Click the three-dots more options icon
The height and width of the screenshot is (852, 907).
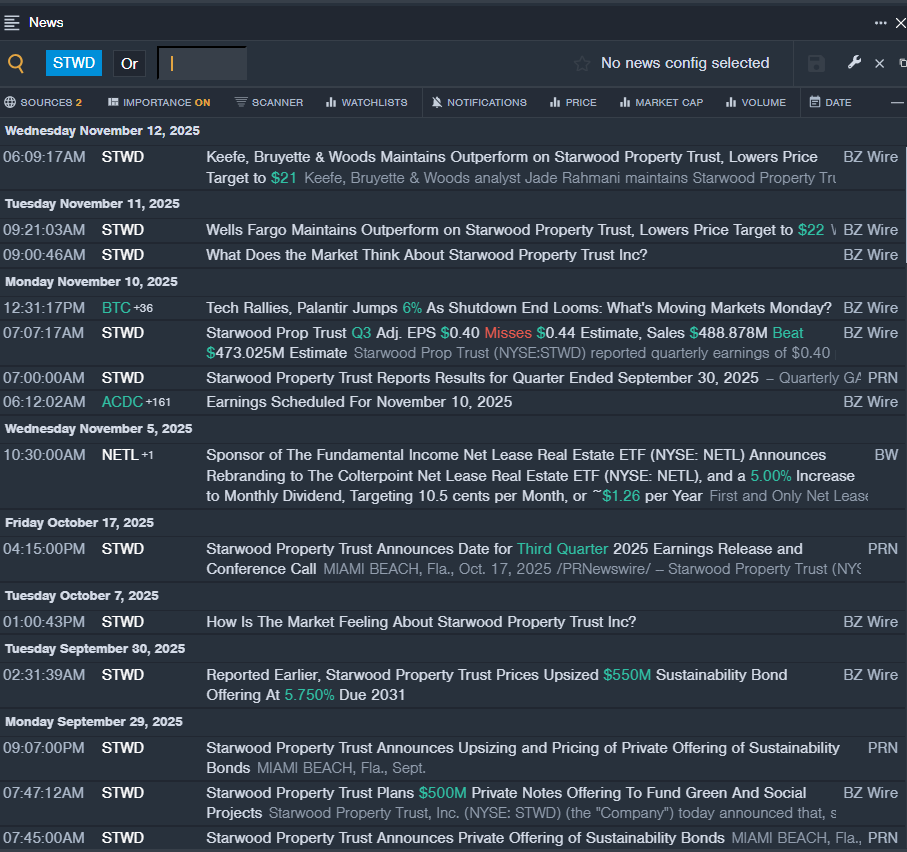(x=880, y=23)
